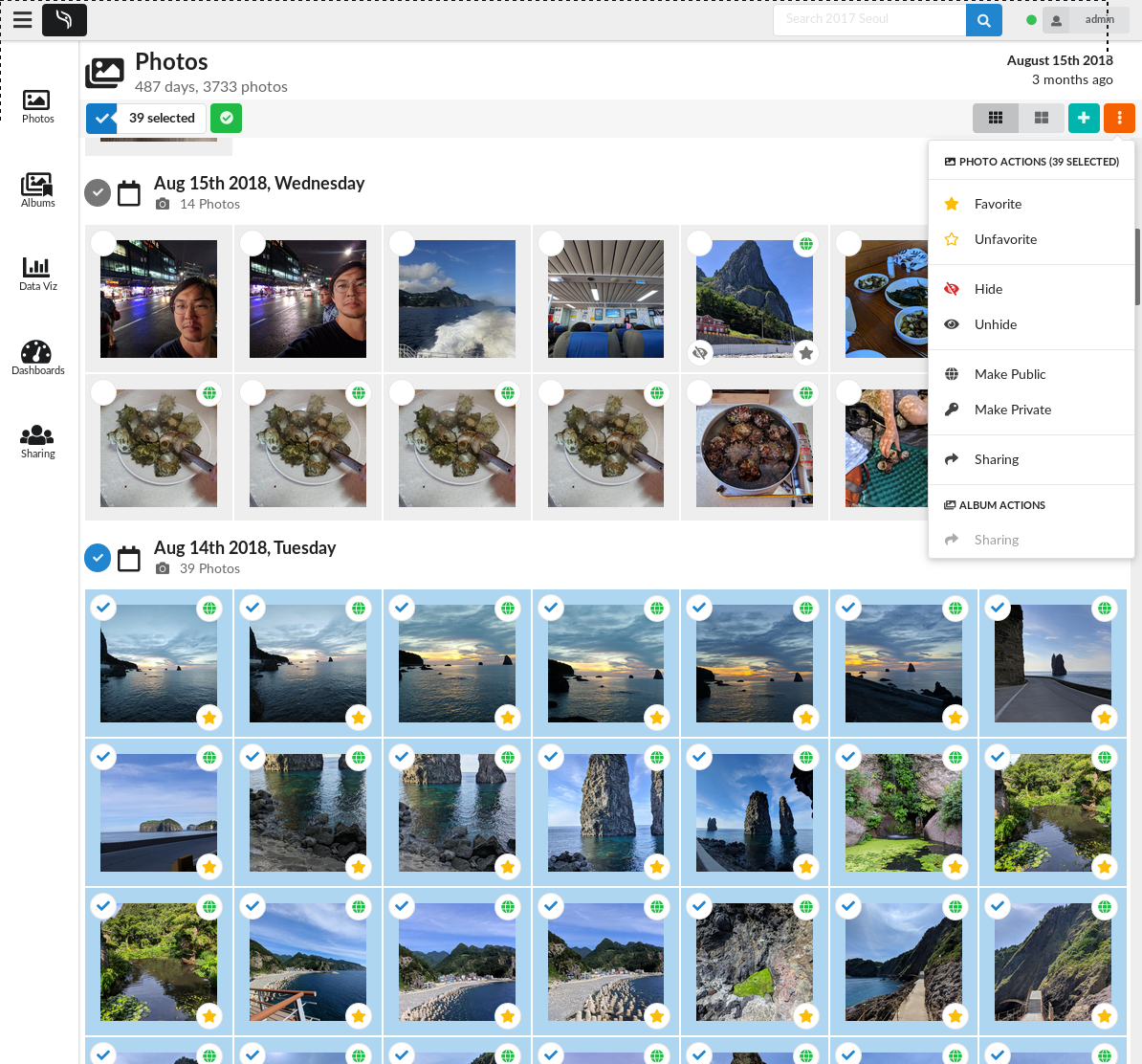Click inside the Search 2017 Seoul field

868,19
